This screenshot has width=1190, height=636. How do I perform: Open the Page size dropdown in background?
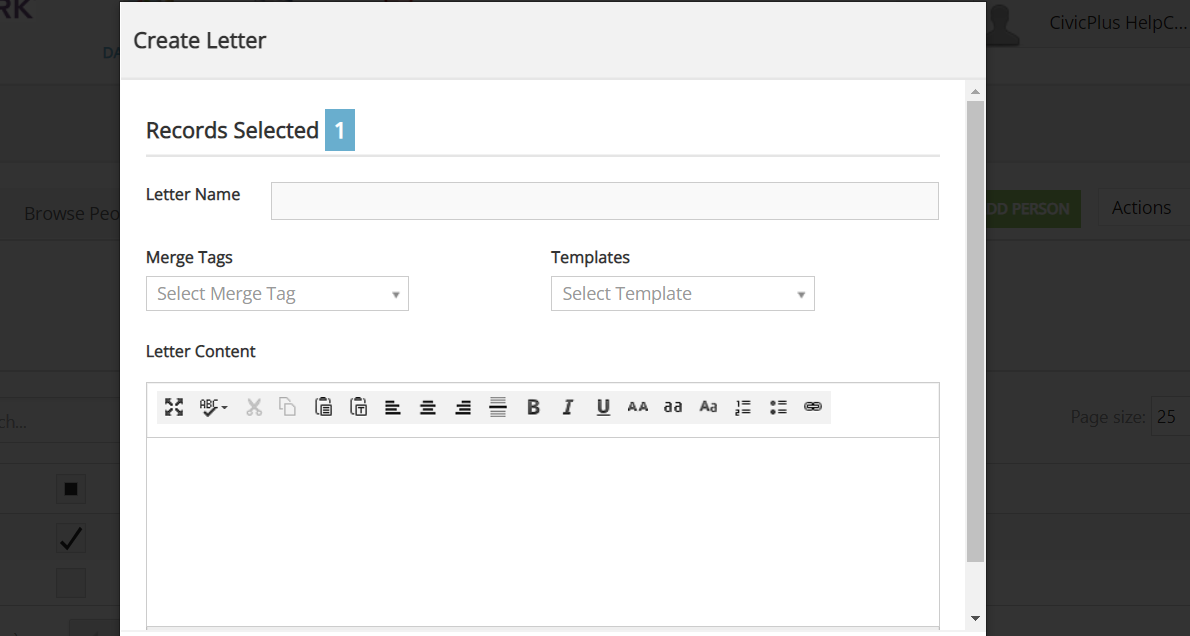(x=1170, y=417)
